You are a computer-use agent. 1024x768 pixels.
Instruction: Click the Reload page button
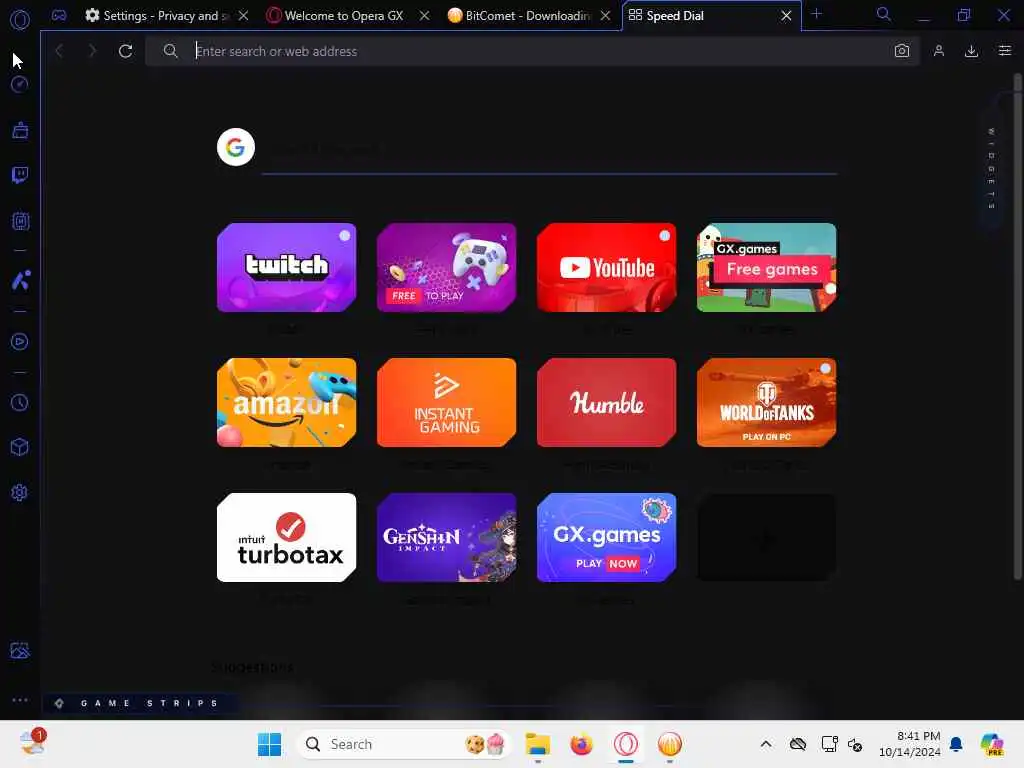point(125,51)
